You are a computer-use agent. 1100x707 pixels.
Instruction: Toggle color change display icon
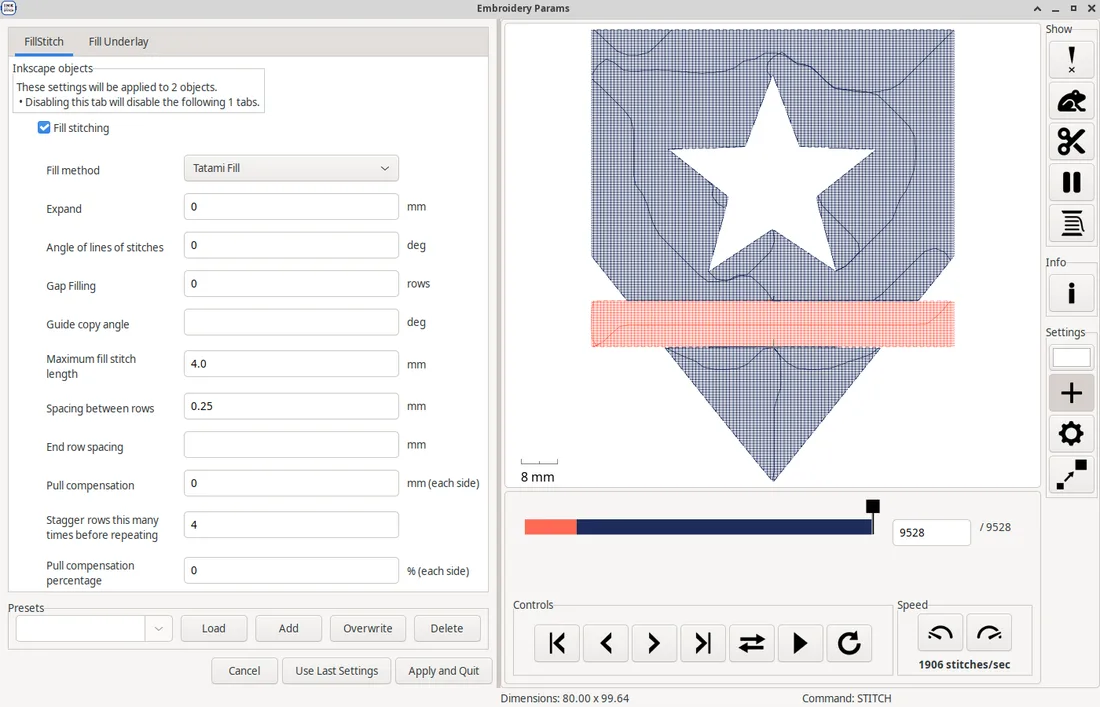[1071, 223]
